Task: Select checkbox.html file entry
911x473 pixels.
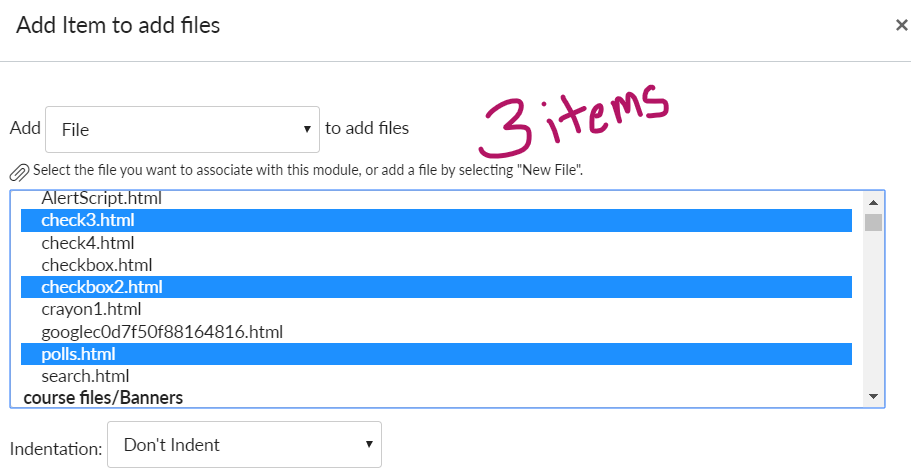Action: tap(96, 265)
